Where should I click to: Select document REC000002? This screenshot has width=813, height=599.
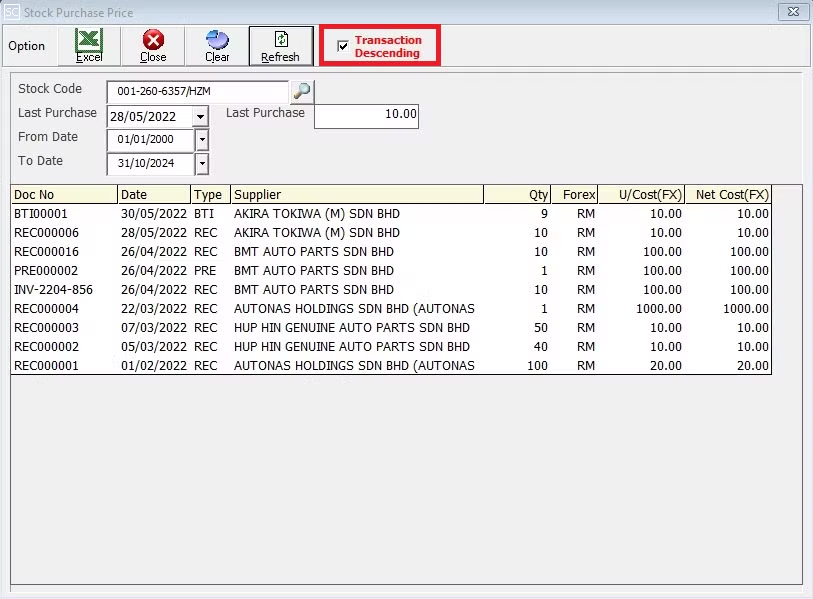click(x=46, y=346)
